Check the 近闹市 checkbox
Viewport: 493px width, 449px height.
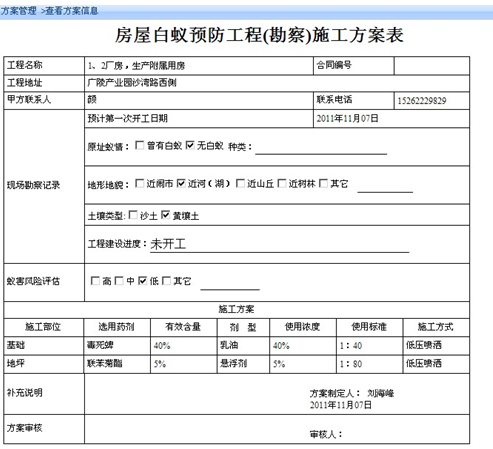140,183
